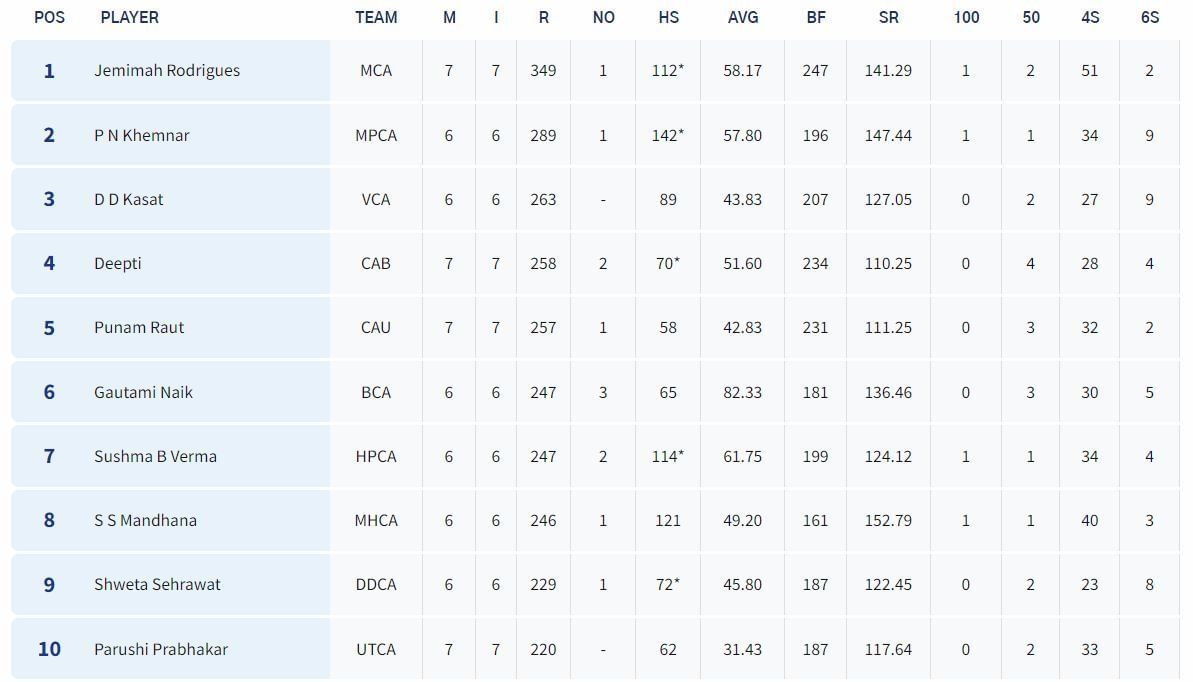Sort table by PLAYER column header
The image size is (1193, 682).
pyautogui.click(x=130, y=17)
